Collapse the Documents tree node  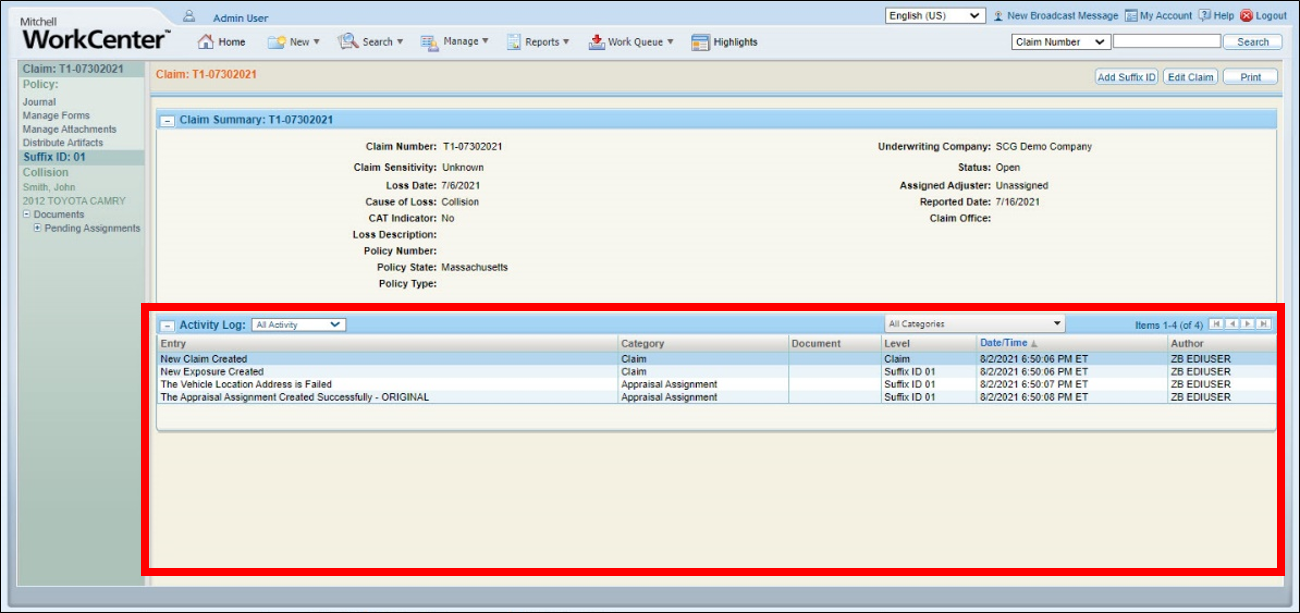[26, 215]
